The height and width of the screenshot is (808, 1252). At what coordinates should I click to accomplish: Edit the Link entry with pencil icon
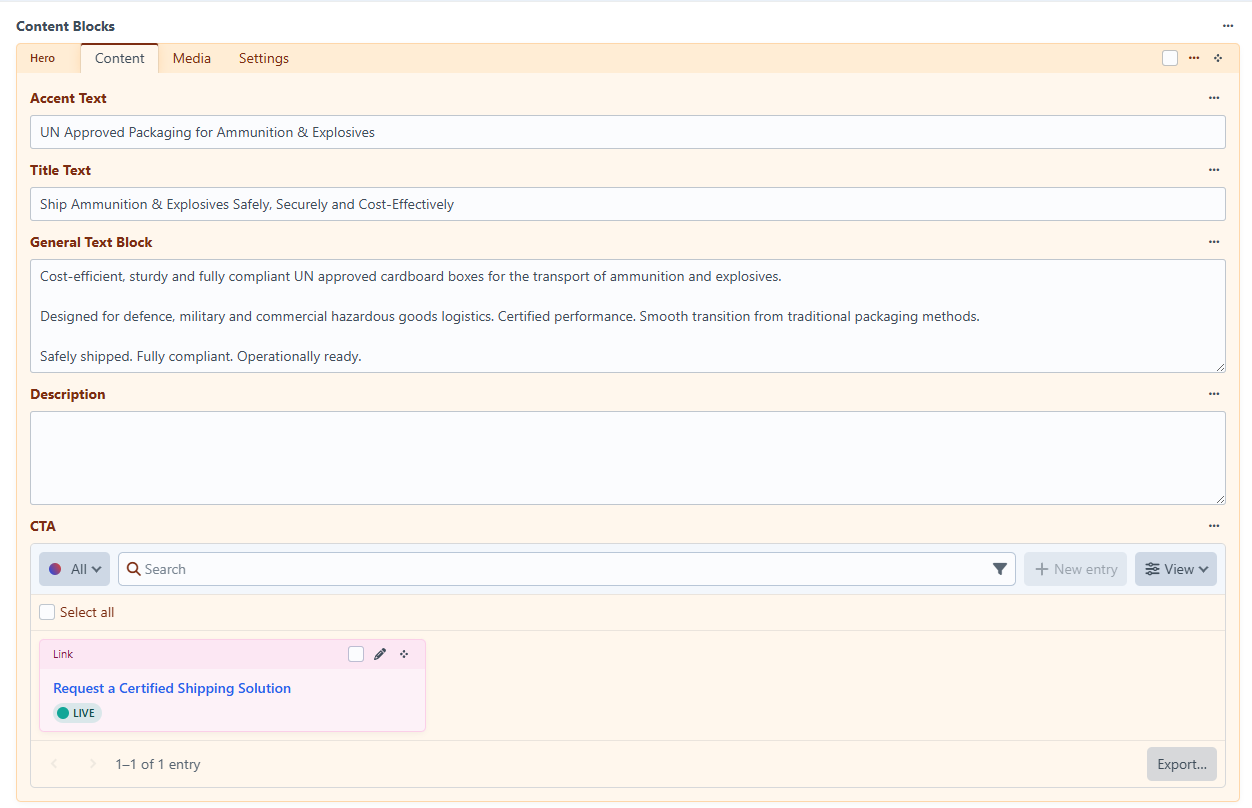[x=380, y=654]
